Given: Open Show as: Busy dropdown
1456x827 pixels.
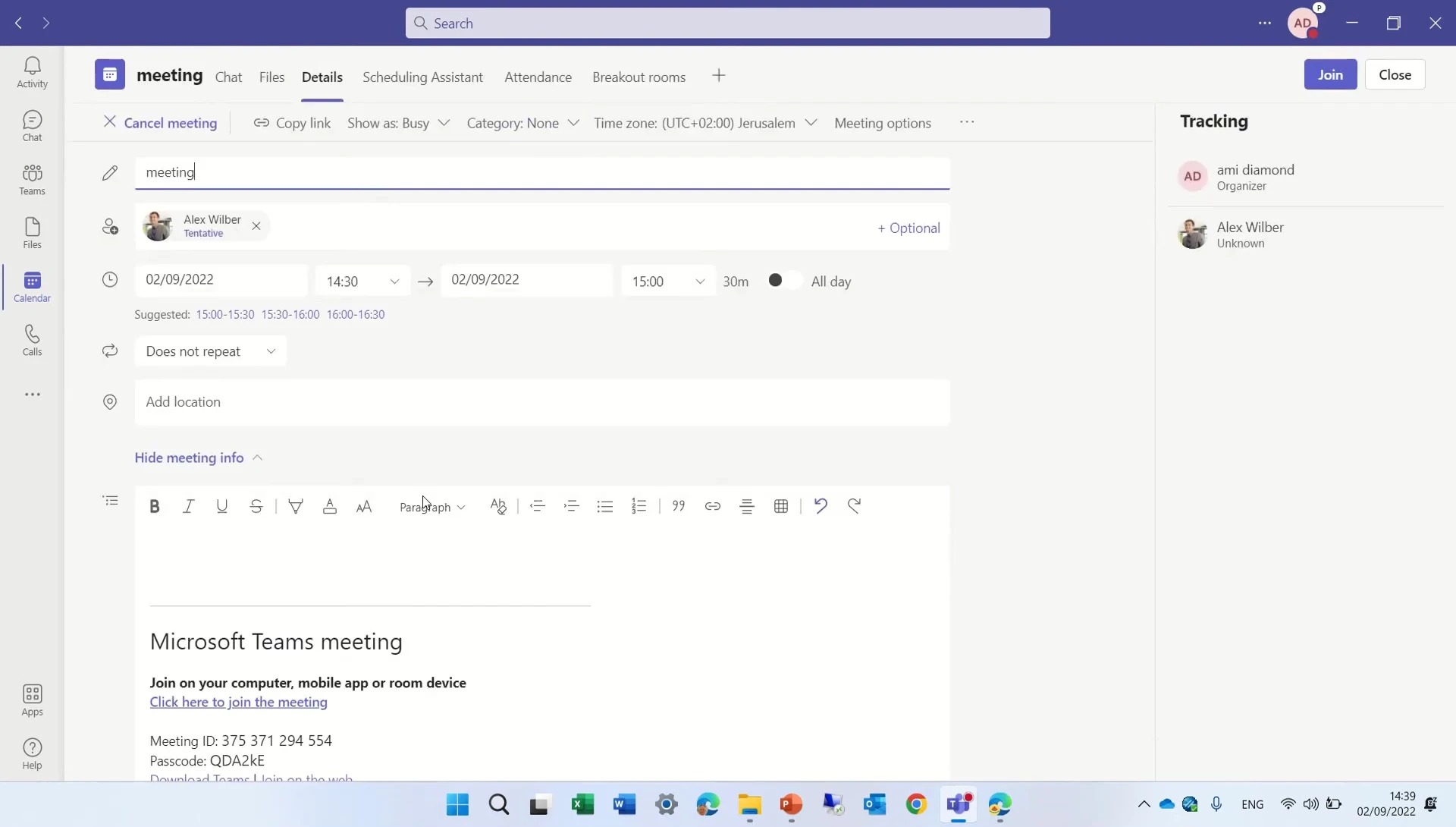Looking at the screenshot, I should click(399, 123).
